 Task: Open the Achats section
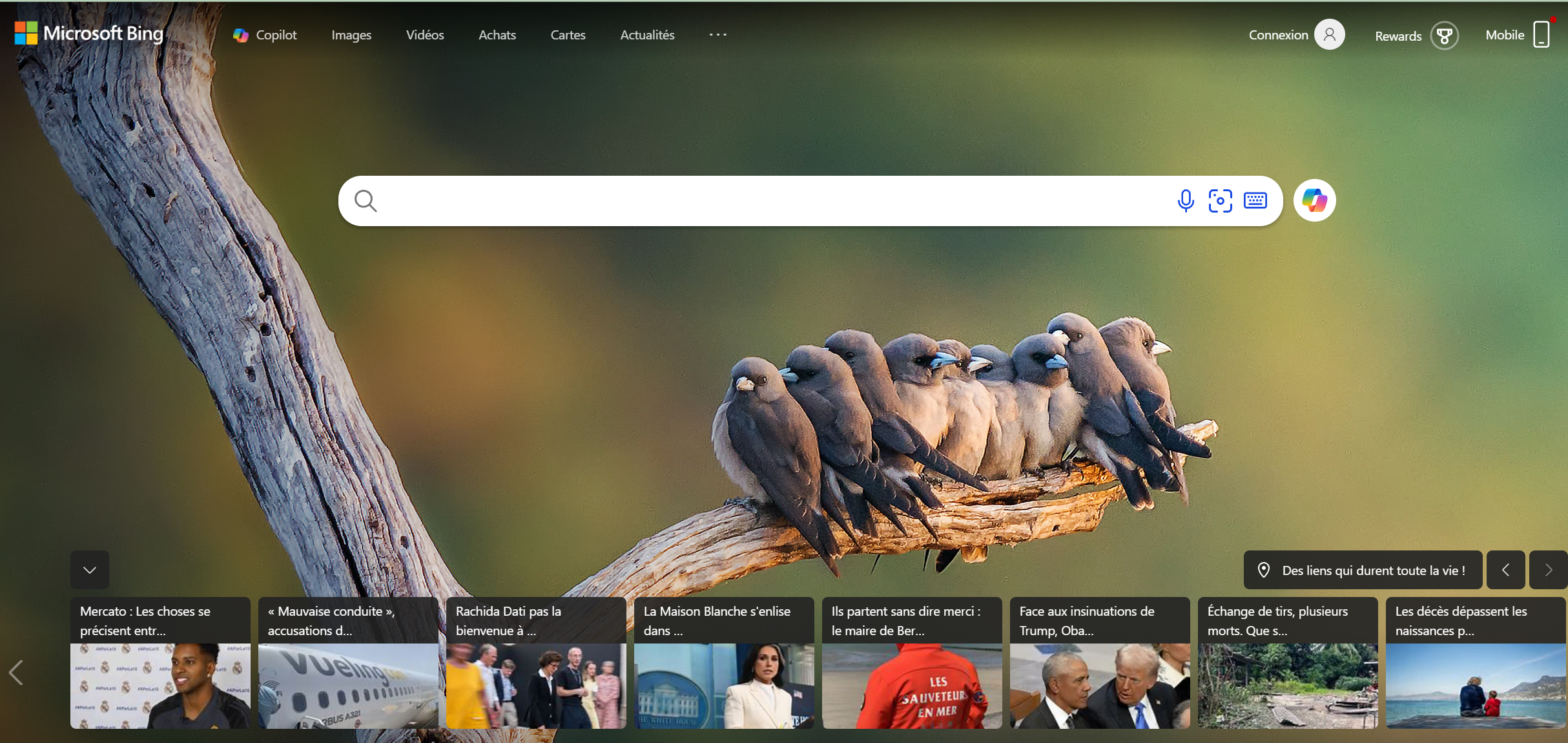point(497,35)
